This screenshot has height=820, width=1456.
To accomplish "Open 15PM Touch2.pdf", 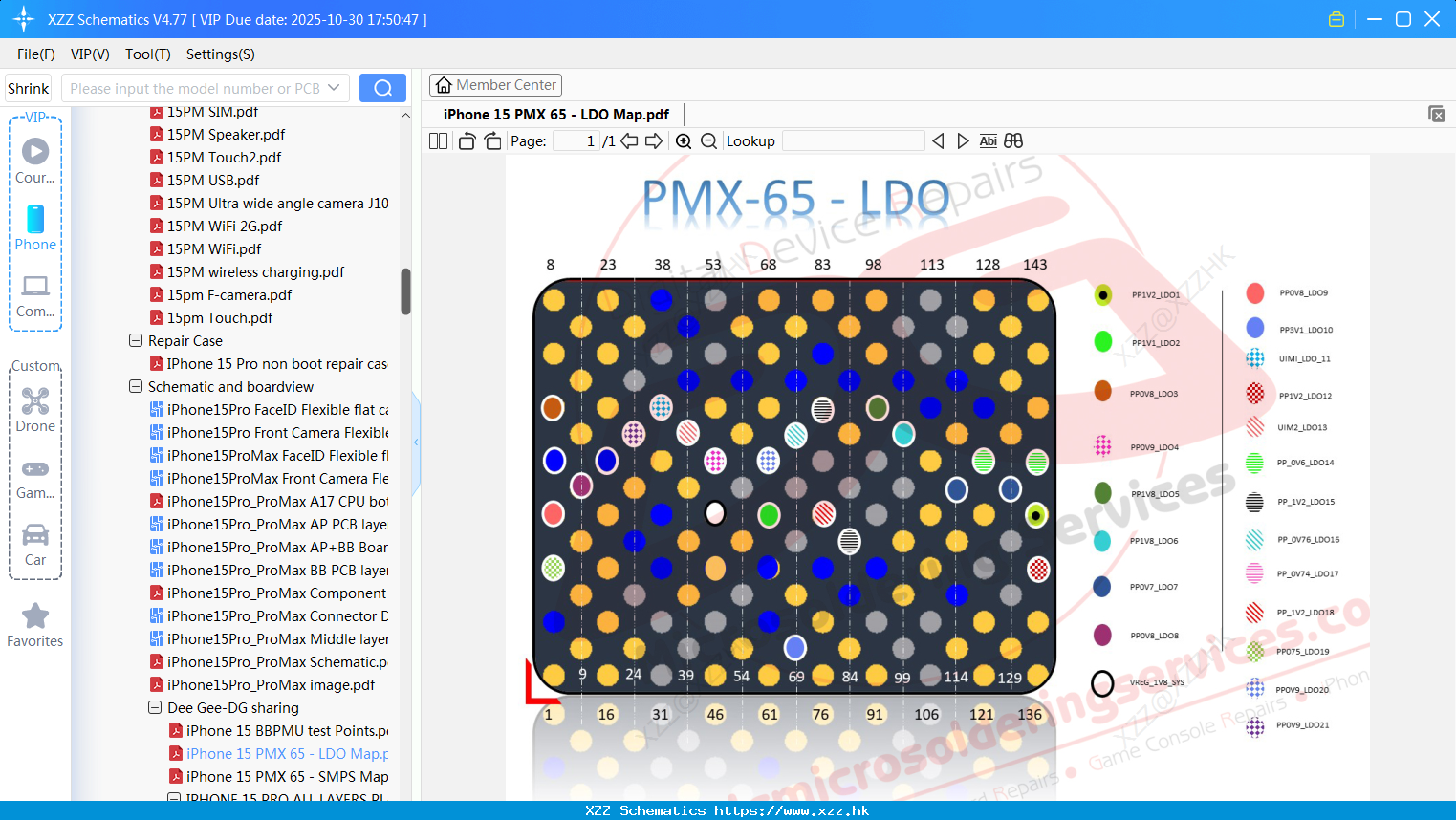I will click(x=224, y=158).
